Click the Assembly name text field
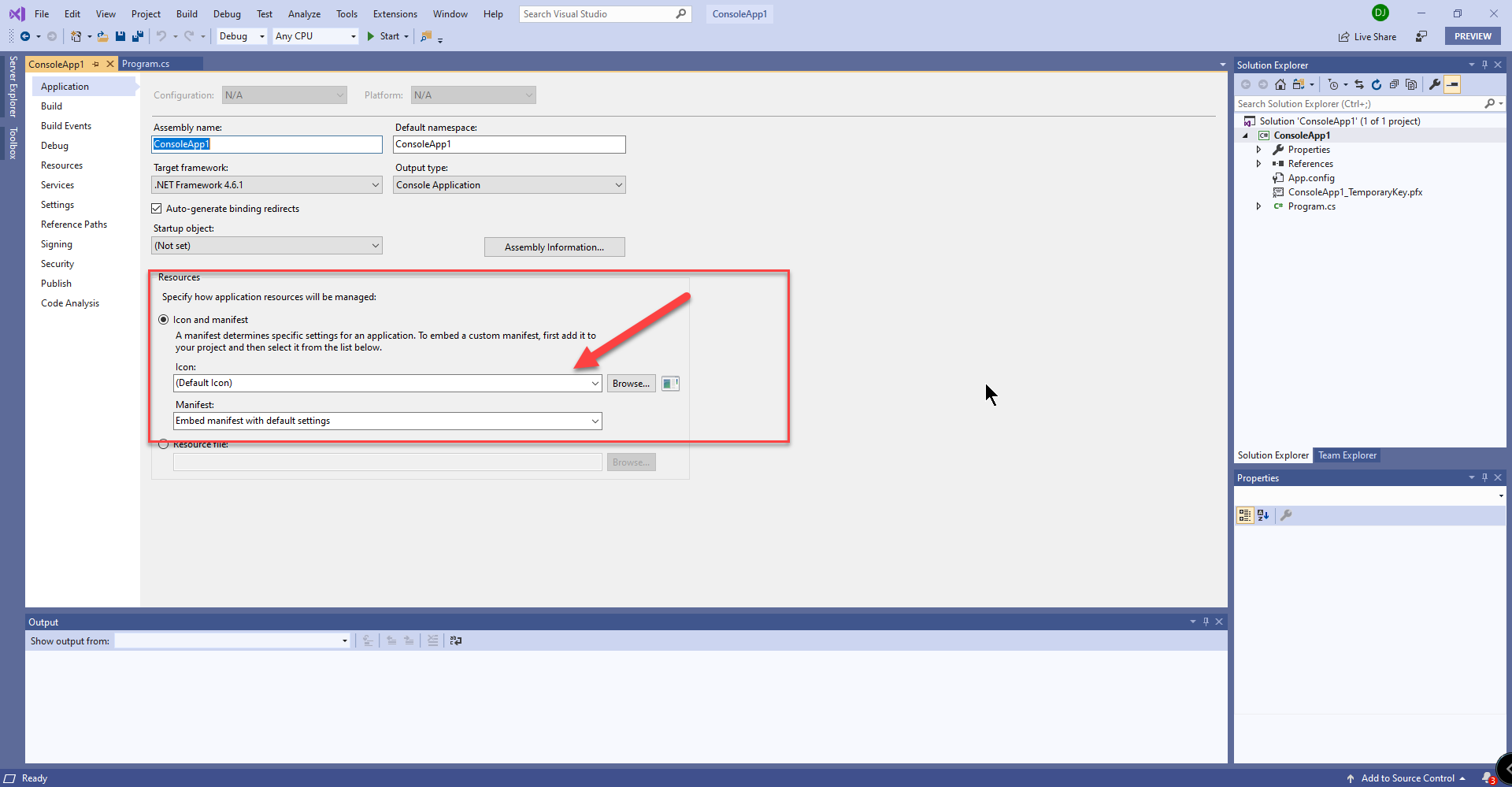 [266, 144]
